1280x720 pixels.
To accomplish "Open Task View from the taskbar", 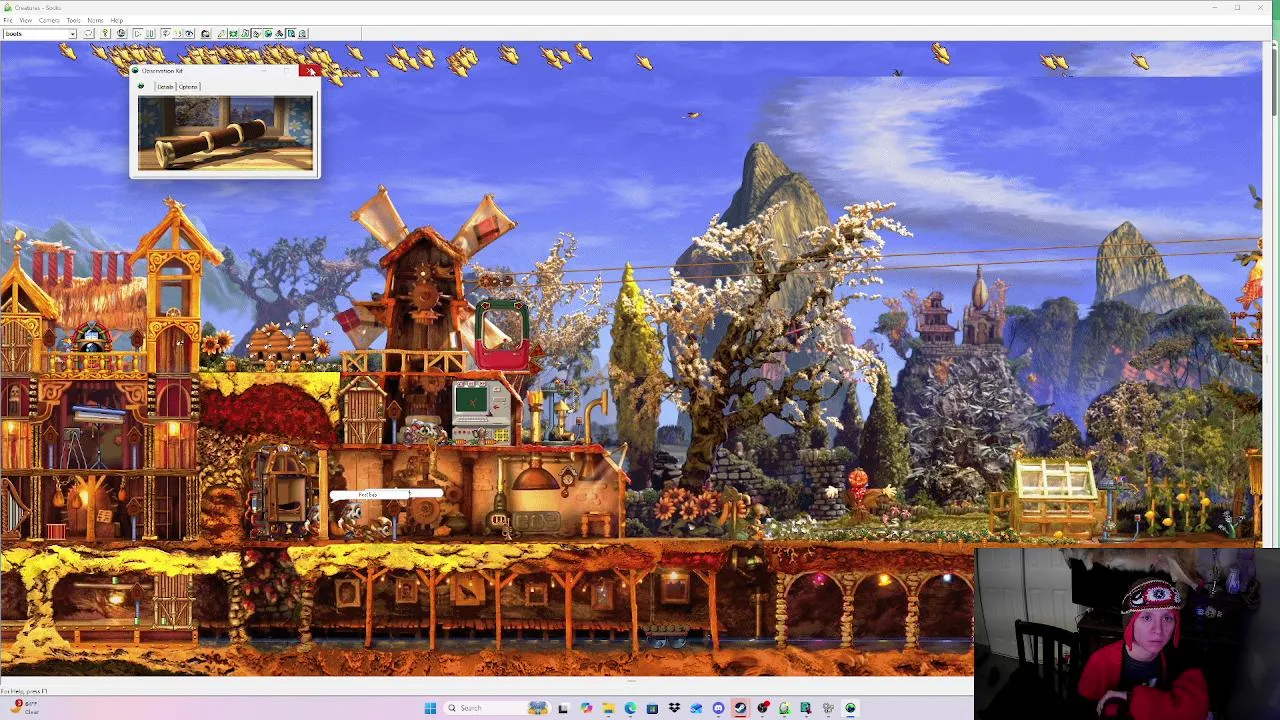I will [563, 708].
